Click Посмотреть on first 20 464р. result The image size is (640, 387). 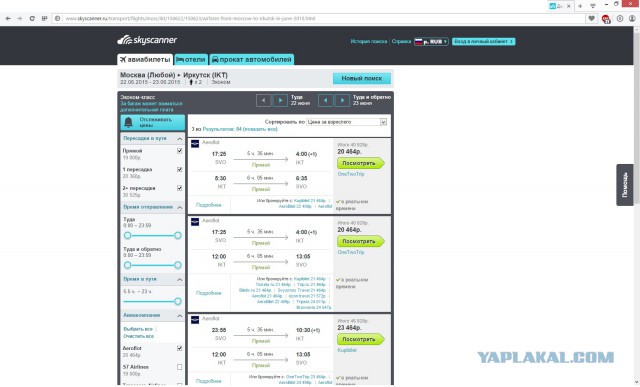tap(360, 163)
